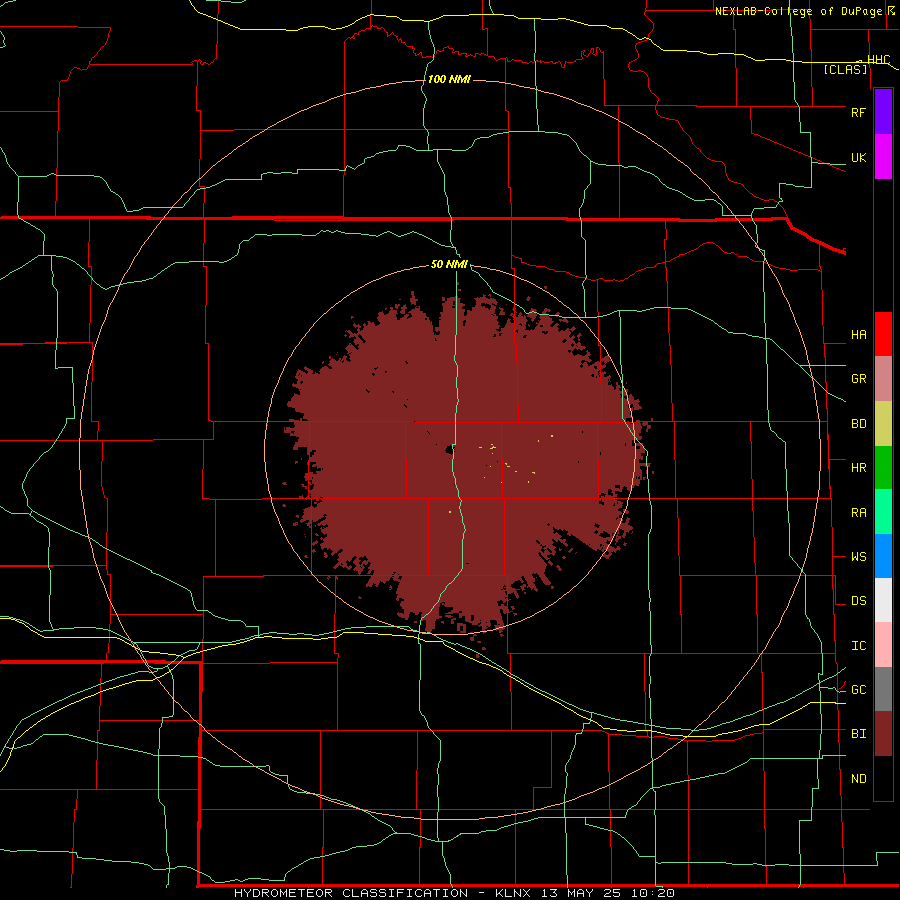Click the ND legend label
This screenshot has width=900, height=900.
[858, 779]
